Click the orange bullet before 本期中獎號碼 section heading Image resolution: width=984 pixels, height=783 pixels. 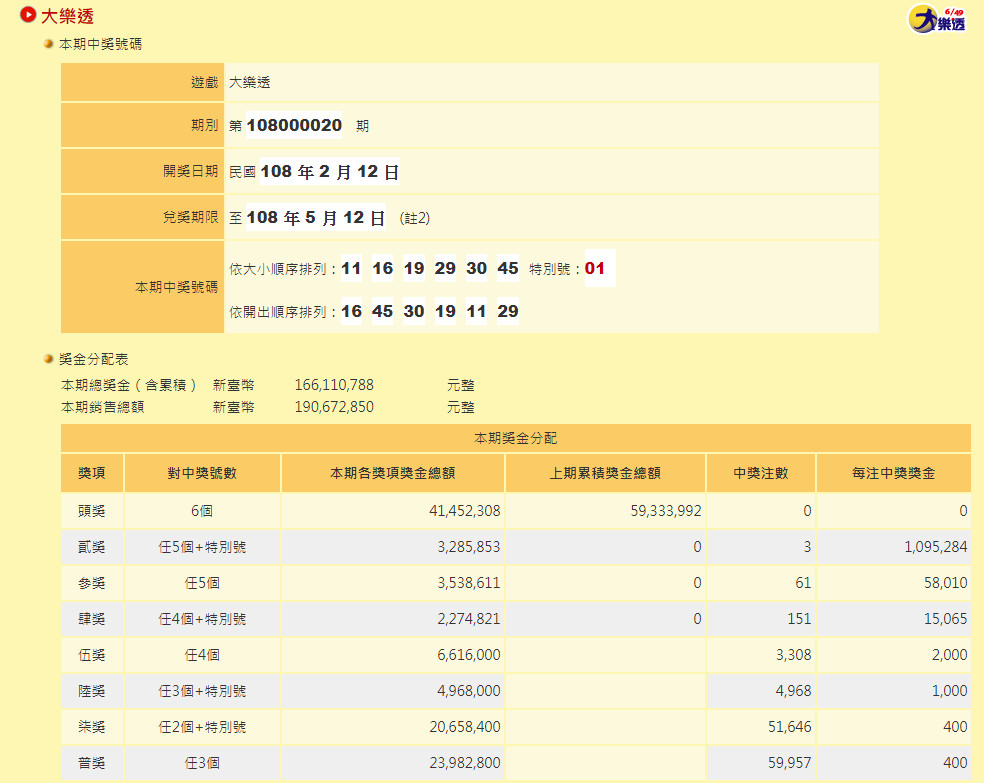48,44
